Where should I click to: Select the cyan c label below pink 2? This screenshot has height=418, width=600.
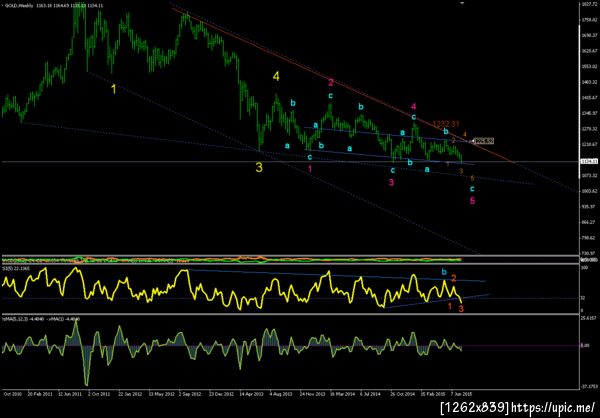click(330, 96)
